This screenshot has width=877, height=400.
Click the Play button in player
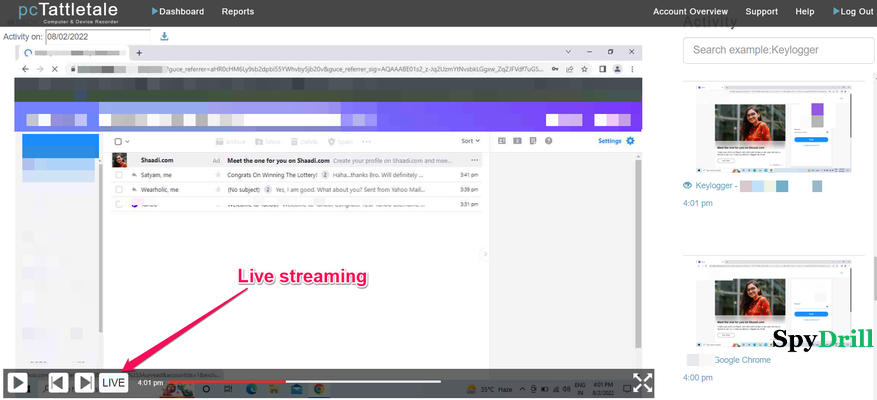17,382
